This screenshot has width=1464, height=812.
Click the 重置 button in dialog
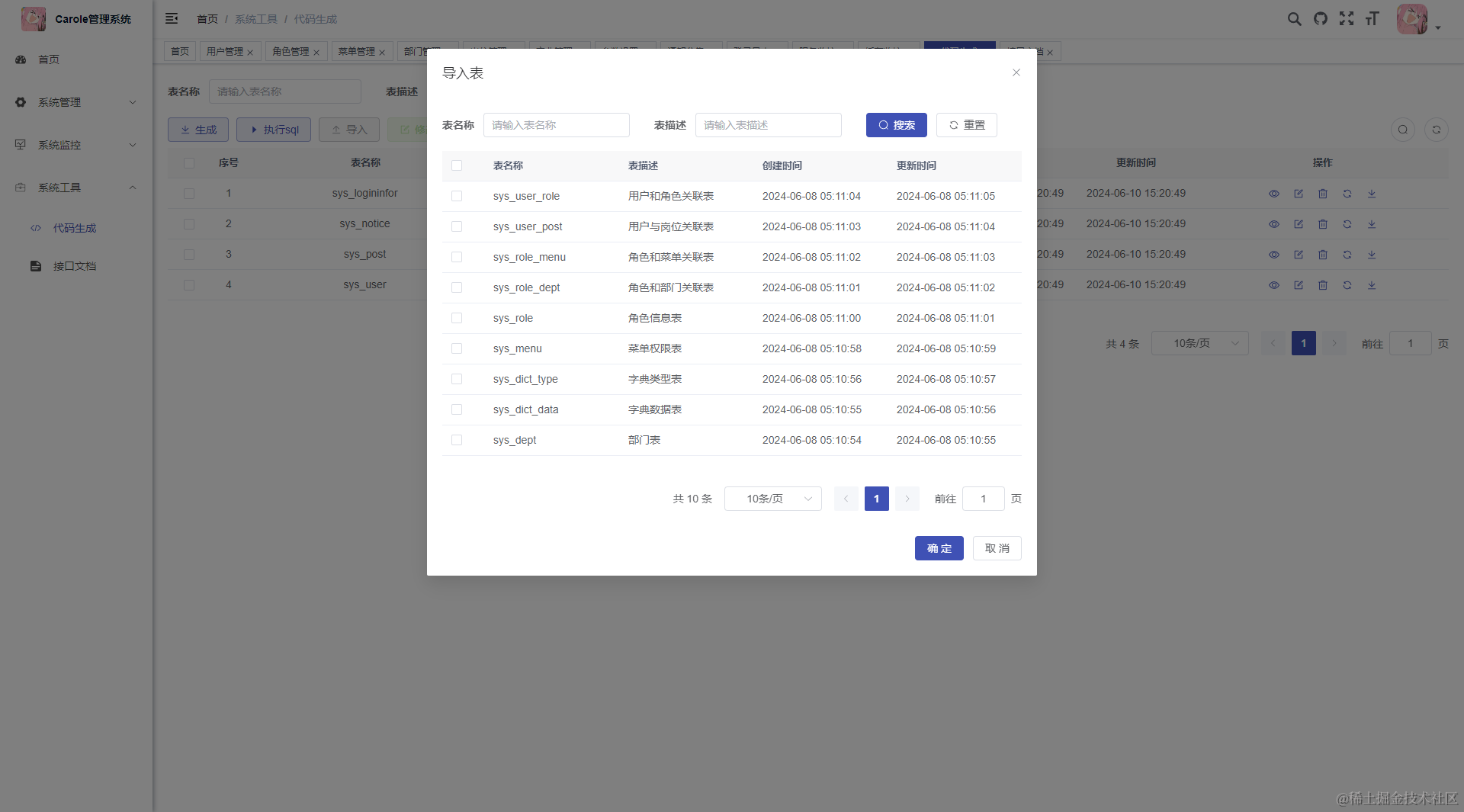[x=966, y=125]
